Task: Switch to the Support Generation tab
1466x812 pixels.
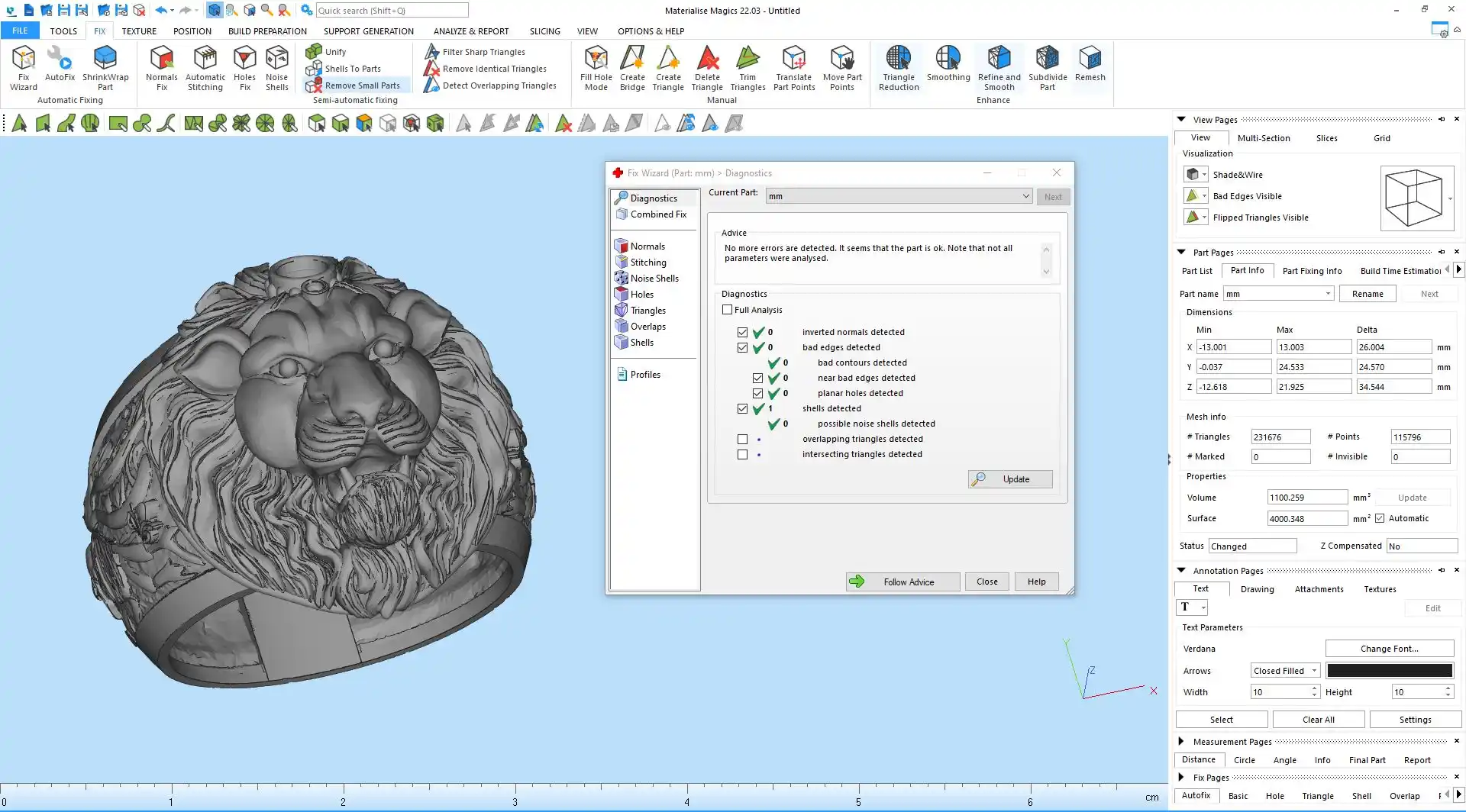Action: click(x=368, y=31)
